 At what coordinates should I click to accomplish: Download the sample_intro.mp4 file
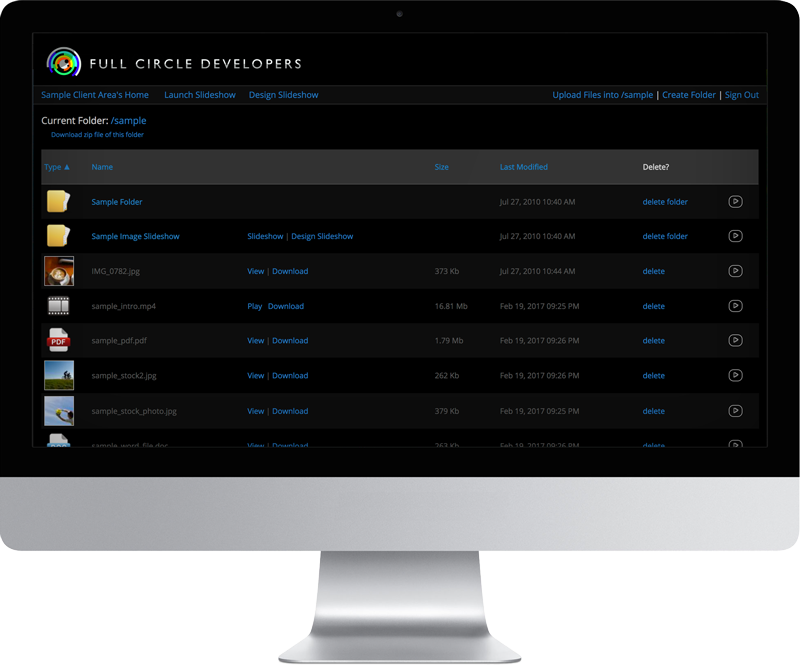point(286,306)
